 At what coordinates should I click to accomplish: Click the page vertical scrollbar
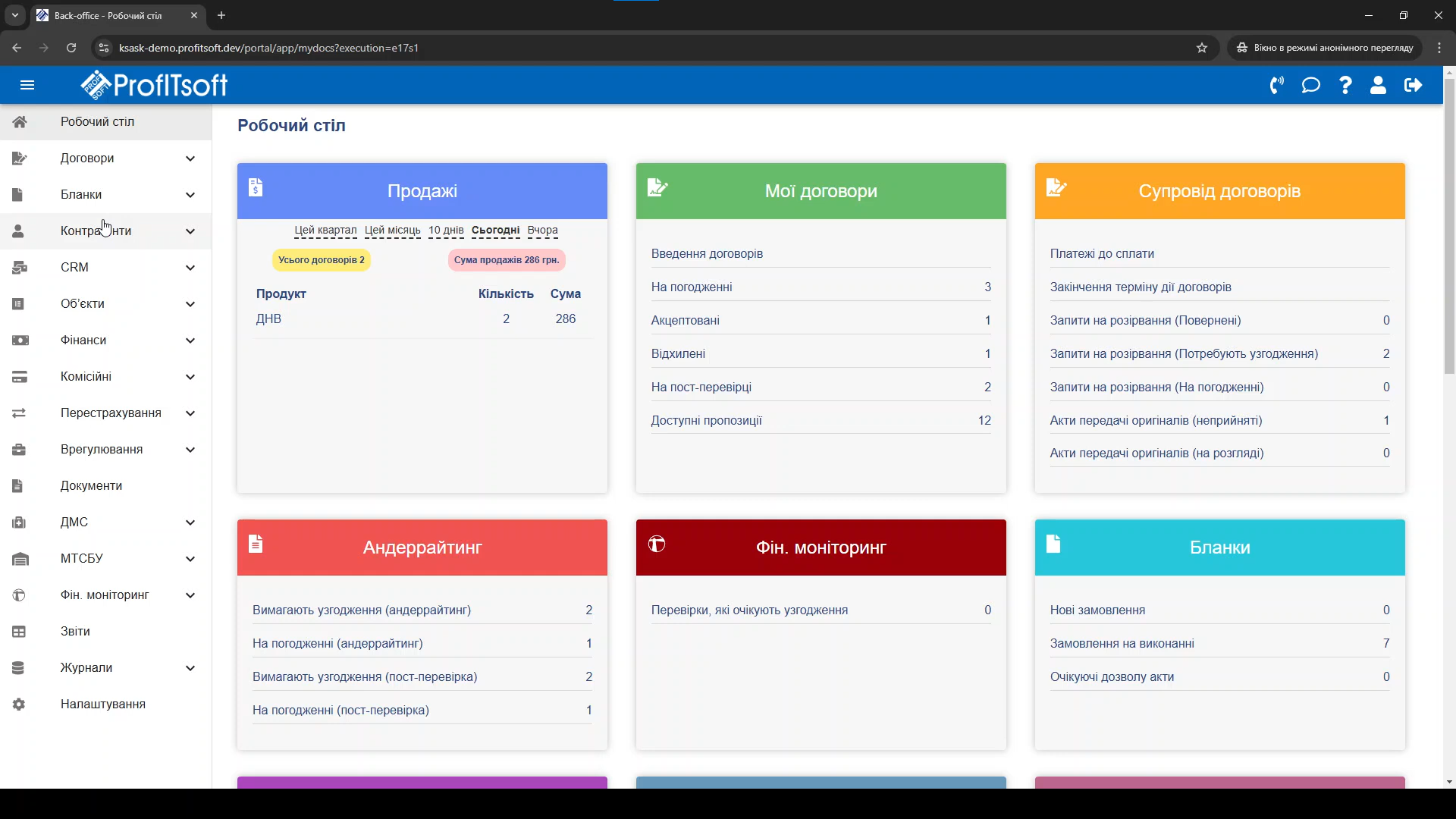(x=1449, y=227)
